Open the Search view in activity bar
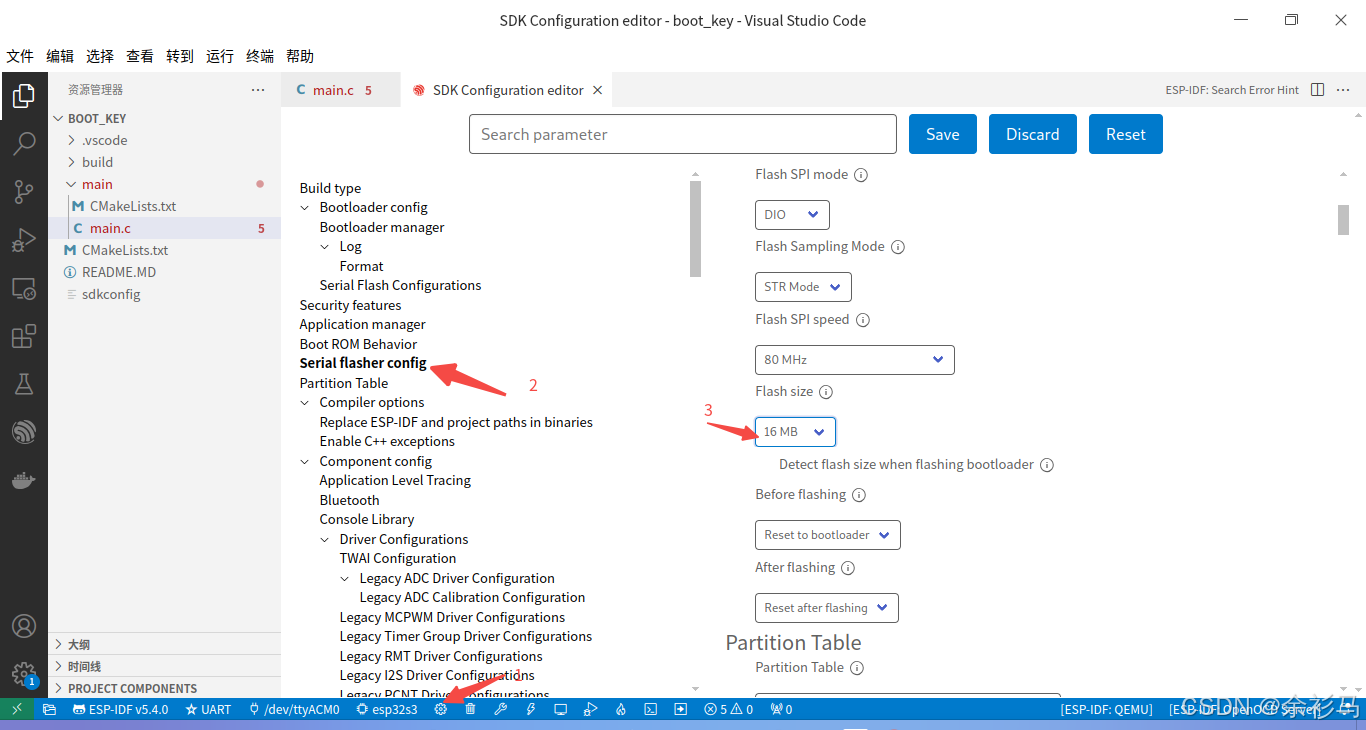This screenshot has height=730, width=1366. (x=23, y=144)
